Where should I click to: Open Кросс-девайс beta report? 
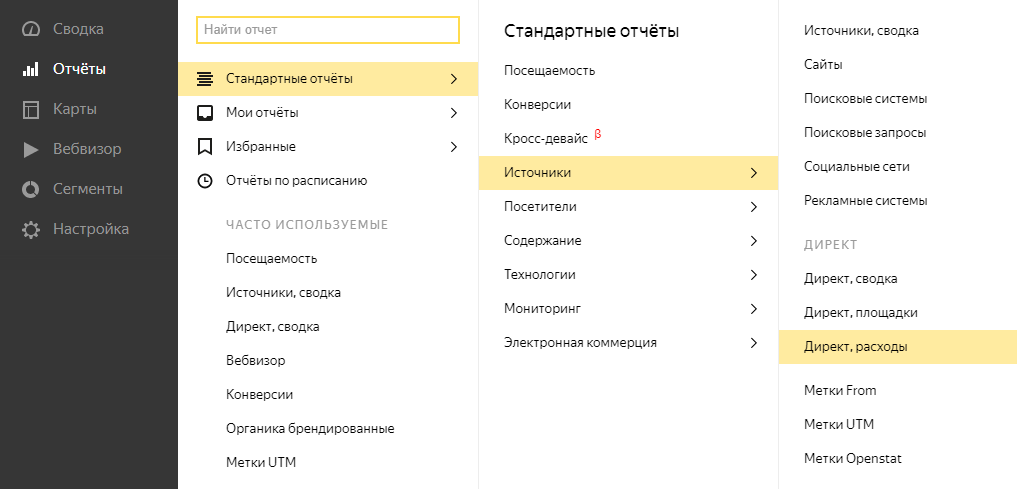click(546, 139)
